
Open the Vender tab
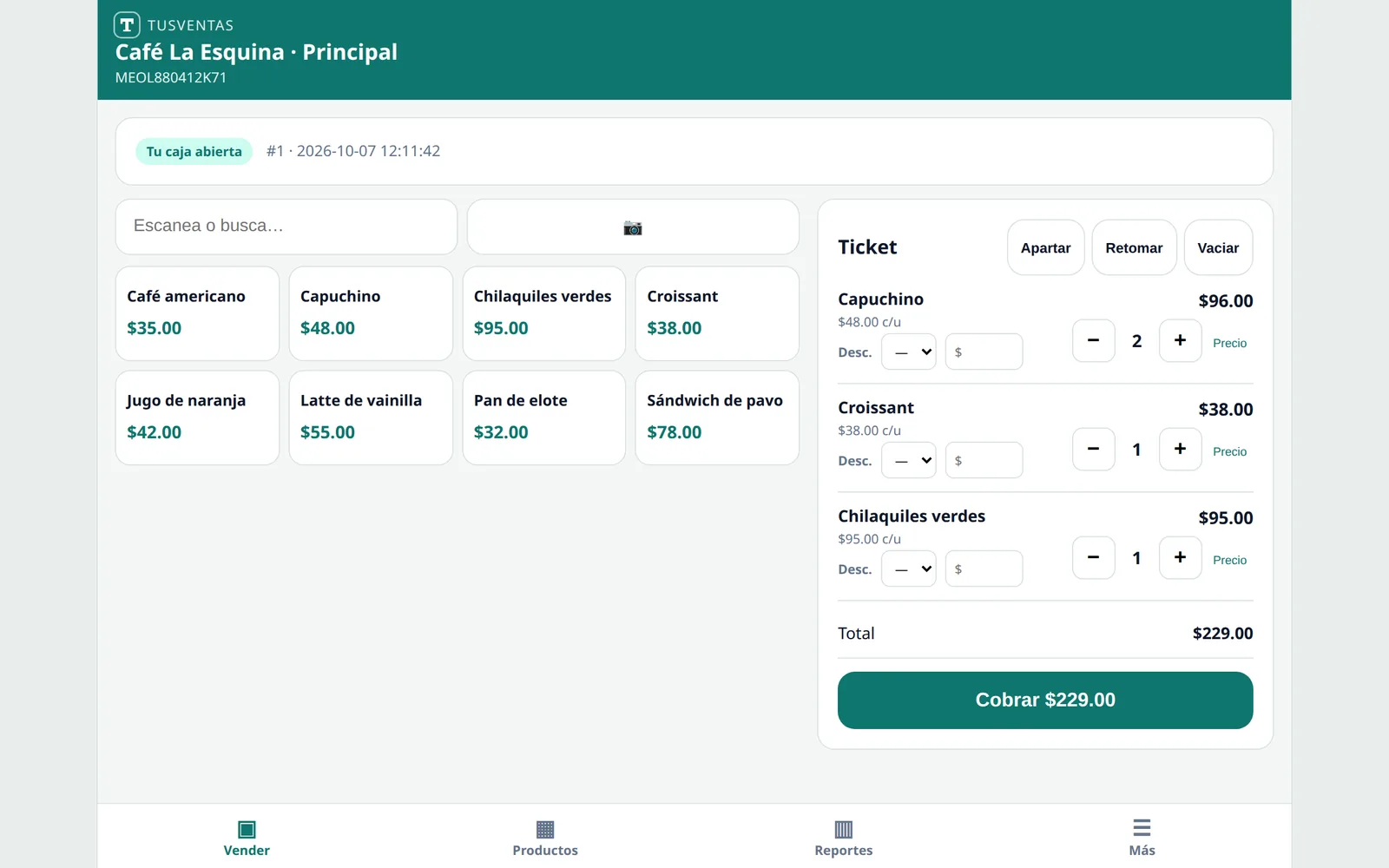(x=247, y=838)
